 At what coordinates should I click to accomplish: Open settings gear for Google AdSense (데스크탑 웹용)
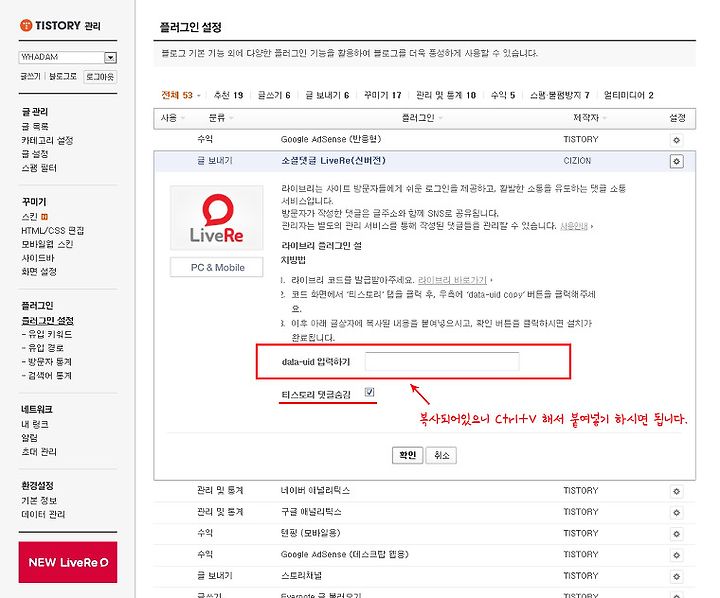click(676, 555)
